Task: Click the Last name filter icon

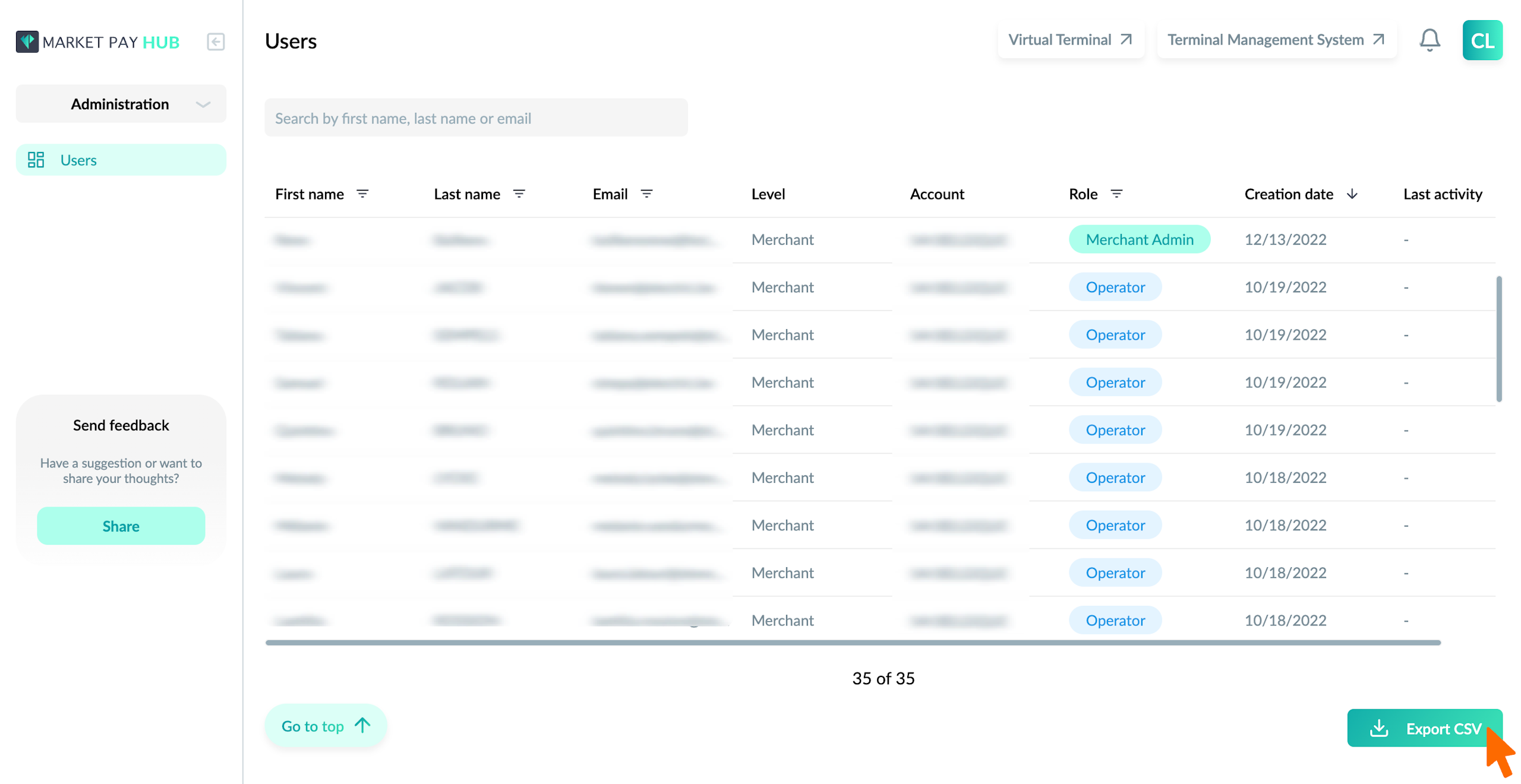Action: pos(518,194)
